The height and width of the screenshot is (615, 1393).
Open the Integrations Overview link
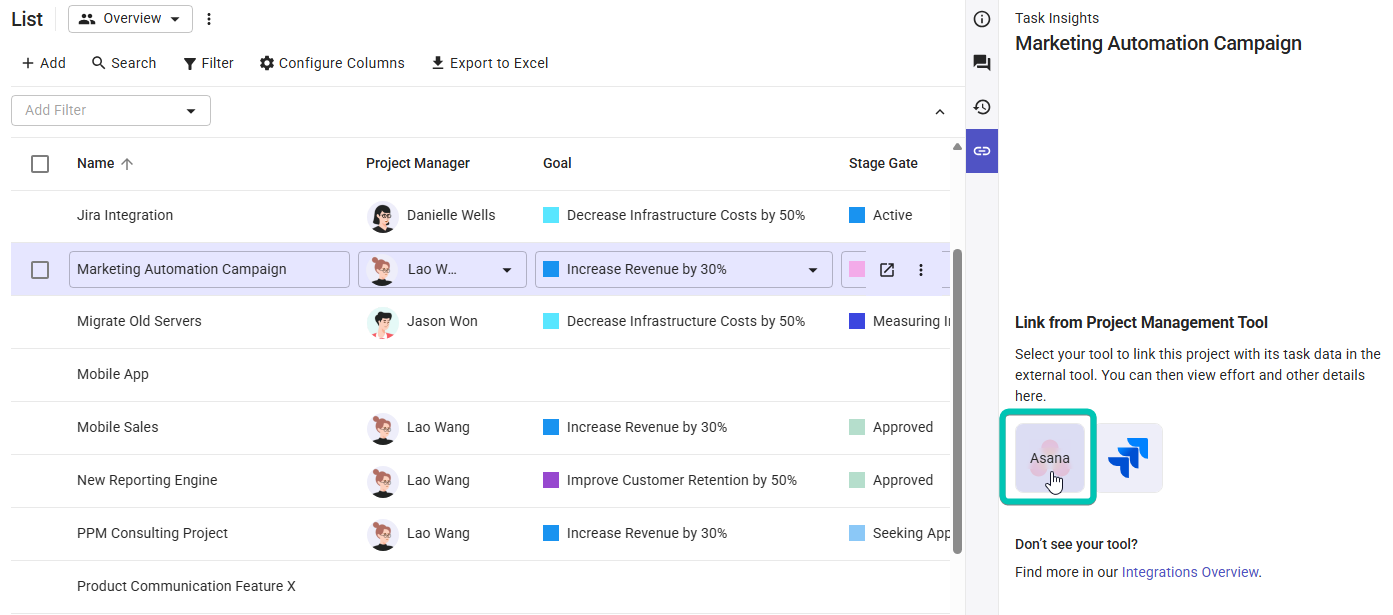[1189, 571]
